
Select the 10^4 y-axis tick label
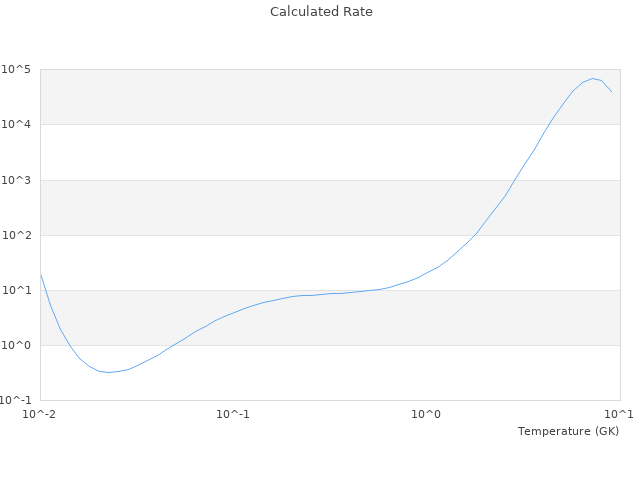(16, 124)
